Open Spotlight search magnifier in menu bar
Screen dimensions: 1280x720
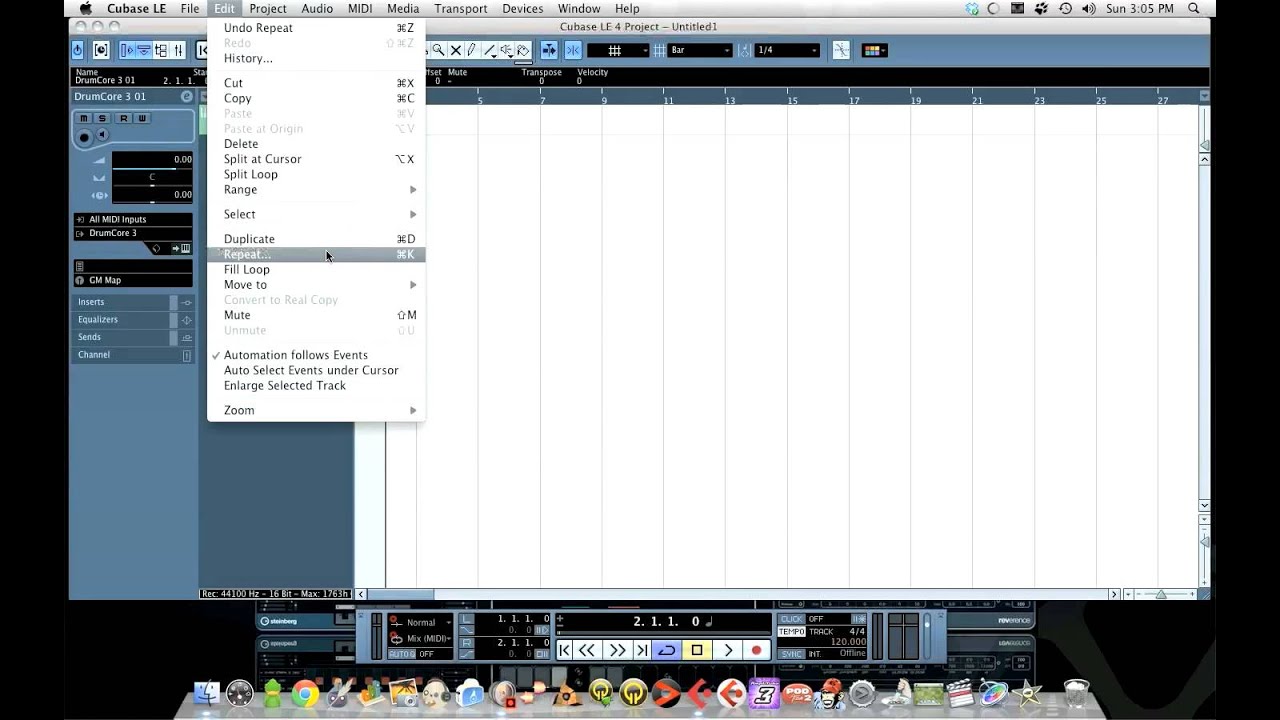(1194, 8)
